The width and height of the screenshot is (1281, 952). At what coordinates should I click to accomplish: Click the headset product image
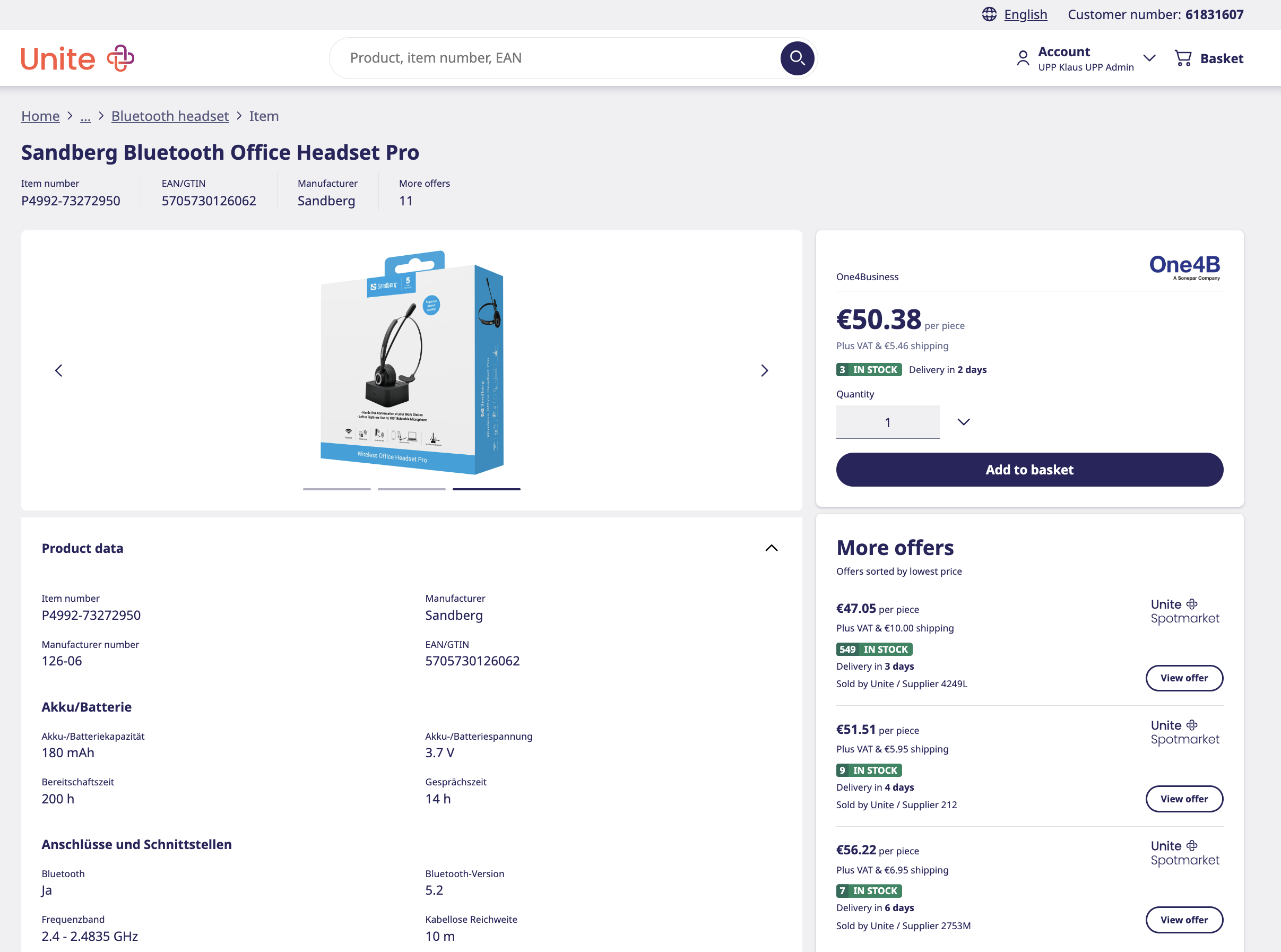coord(411,362)
